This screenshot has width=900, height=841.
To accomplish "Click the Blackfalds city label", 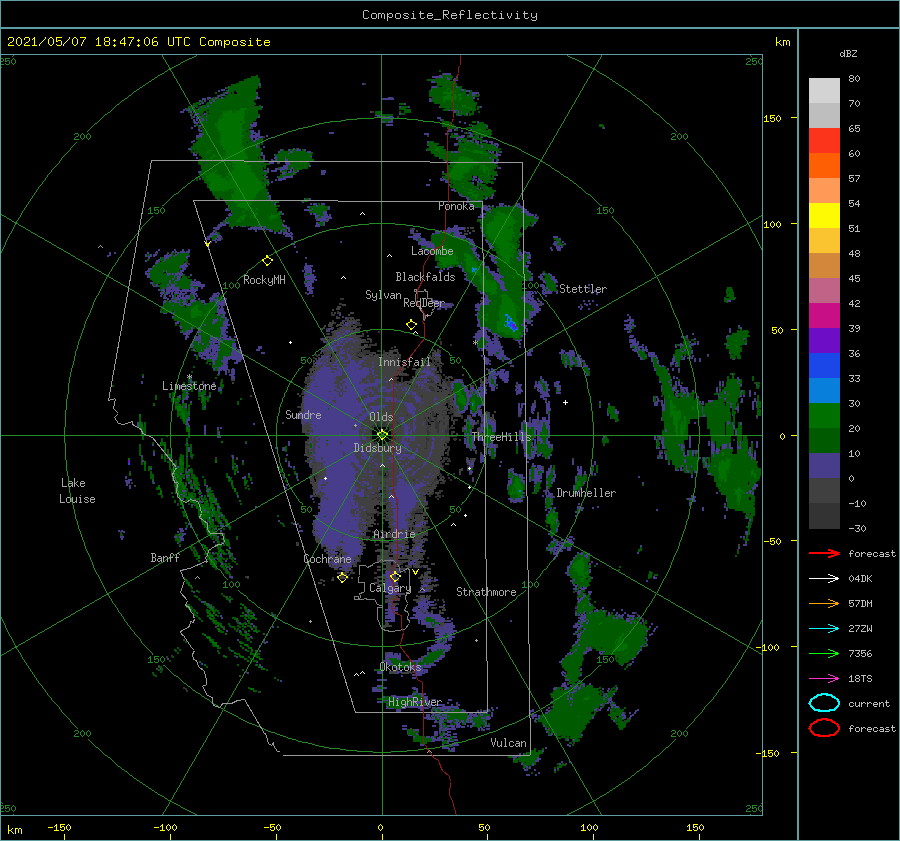I will pyautogui.click(x=425, y=277).
